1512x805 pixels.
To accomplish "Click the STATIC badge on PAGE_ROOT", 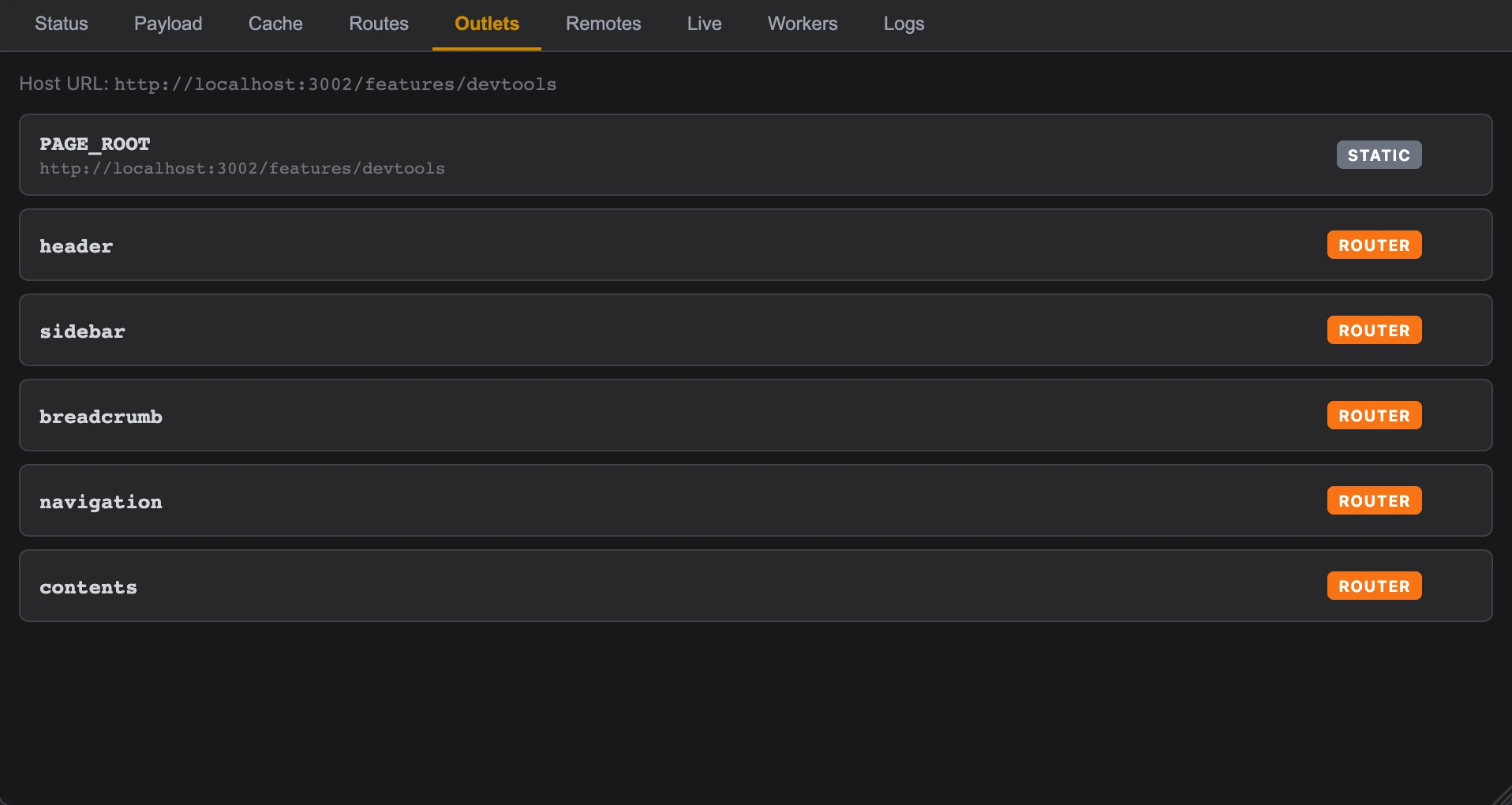I will tap(1379, 155).
